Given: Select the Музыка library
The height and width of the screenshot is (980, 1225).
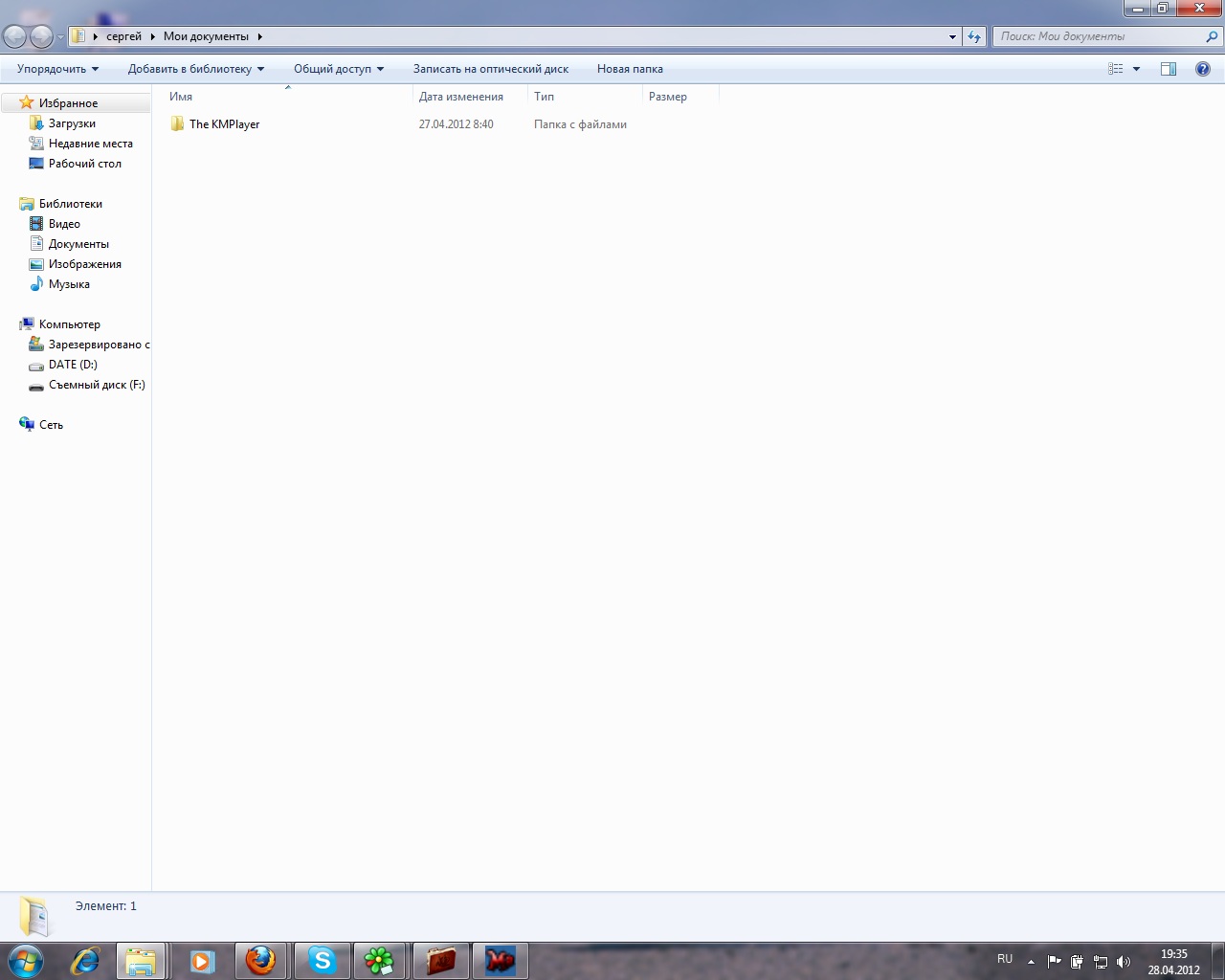Looking at the screenshot, I should click(69, 284).
